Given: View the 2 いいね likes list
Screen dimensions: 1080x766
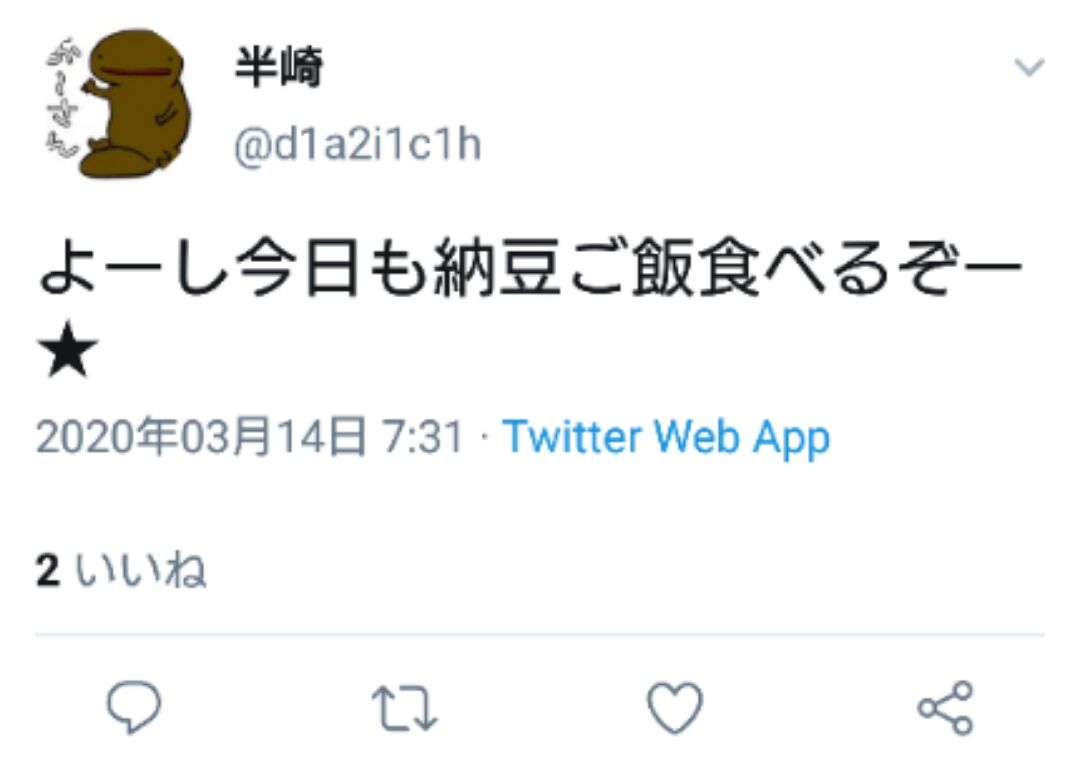Looking at the screenshot, I should [x=121, y=570].
